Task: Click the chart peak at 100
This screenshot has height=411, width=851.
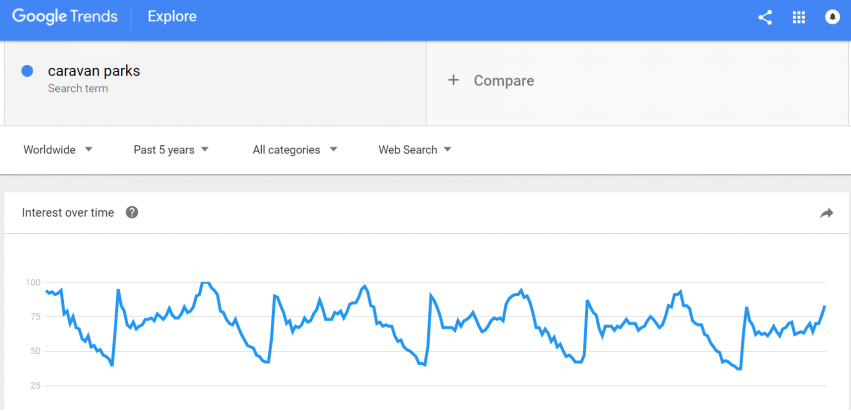Action: coord(205,283)
